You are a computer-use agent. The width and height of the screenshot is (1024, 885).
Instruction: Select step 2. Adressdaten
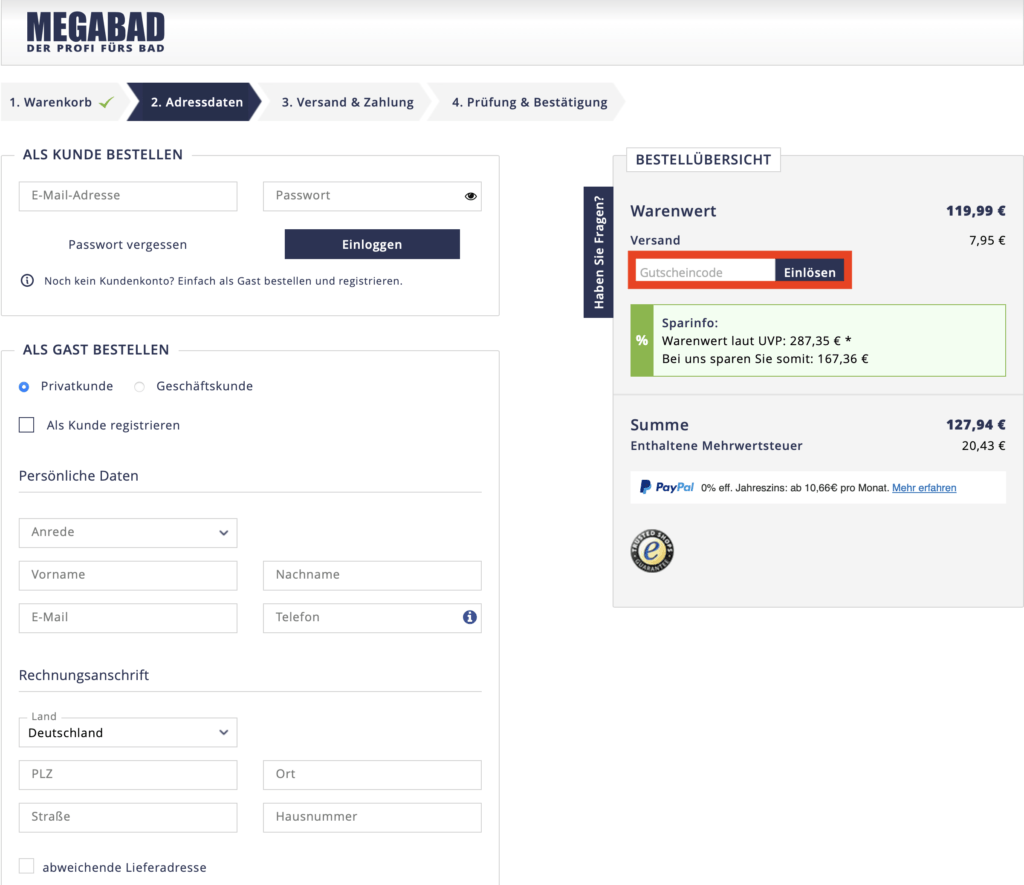pos(196,102)
